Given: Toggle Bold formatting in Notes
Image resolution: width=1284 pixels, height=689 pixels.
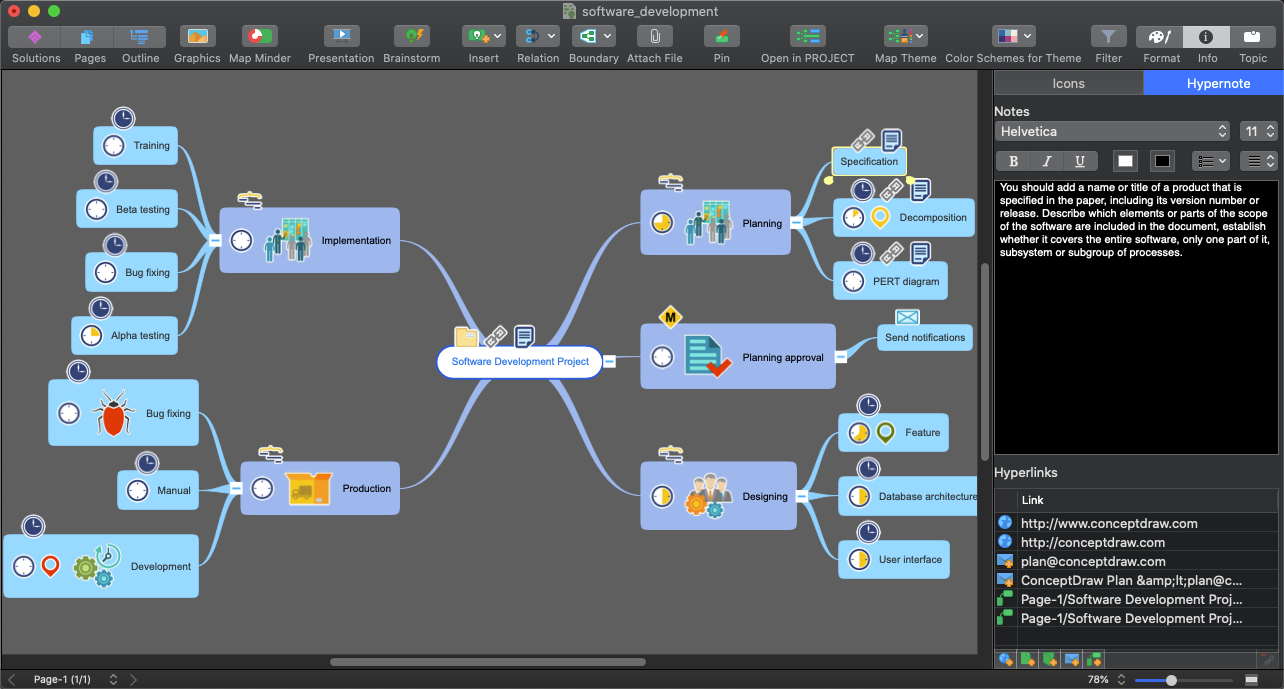Looking at the screenshot, I should [1013, 161].
